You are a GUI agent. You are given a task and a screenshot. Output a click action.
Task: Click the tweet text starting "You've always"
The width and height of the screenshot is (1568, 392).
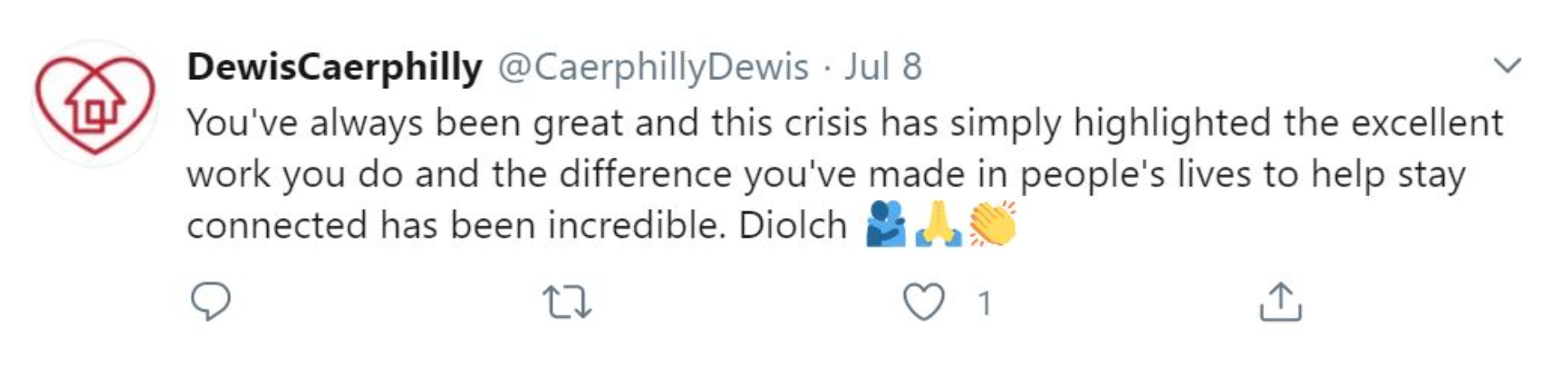[x=844, y=174]
